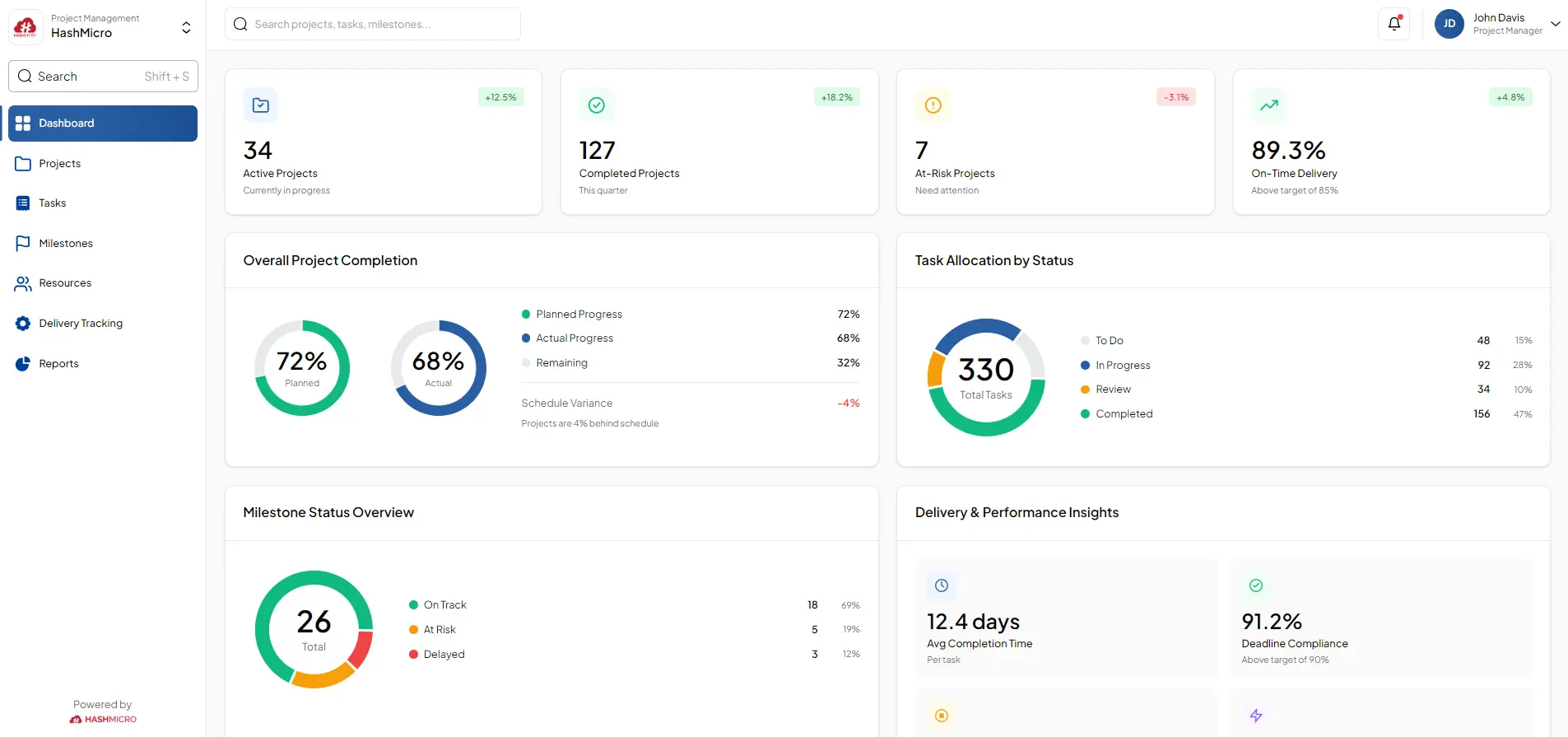
Task: Navigate to Reports in sidebar
Action: [x=58, y=364]
